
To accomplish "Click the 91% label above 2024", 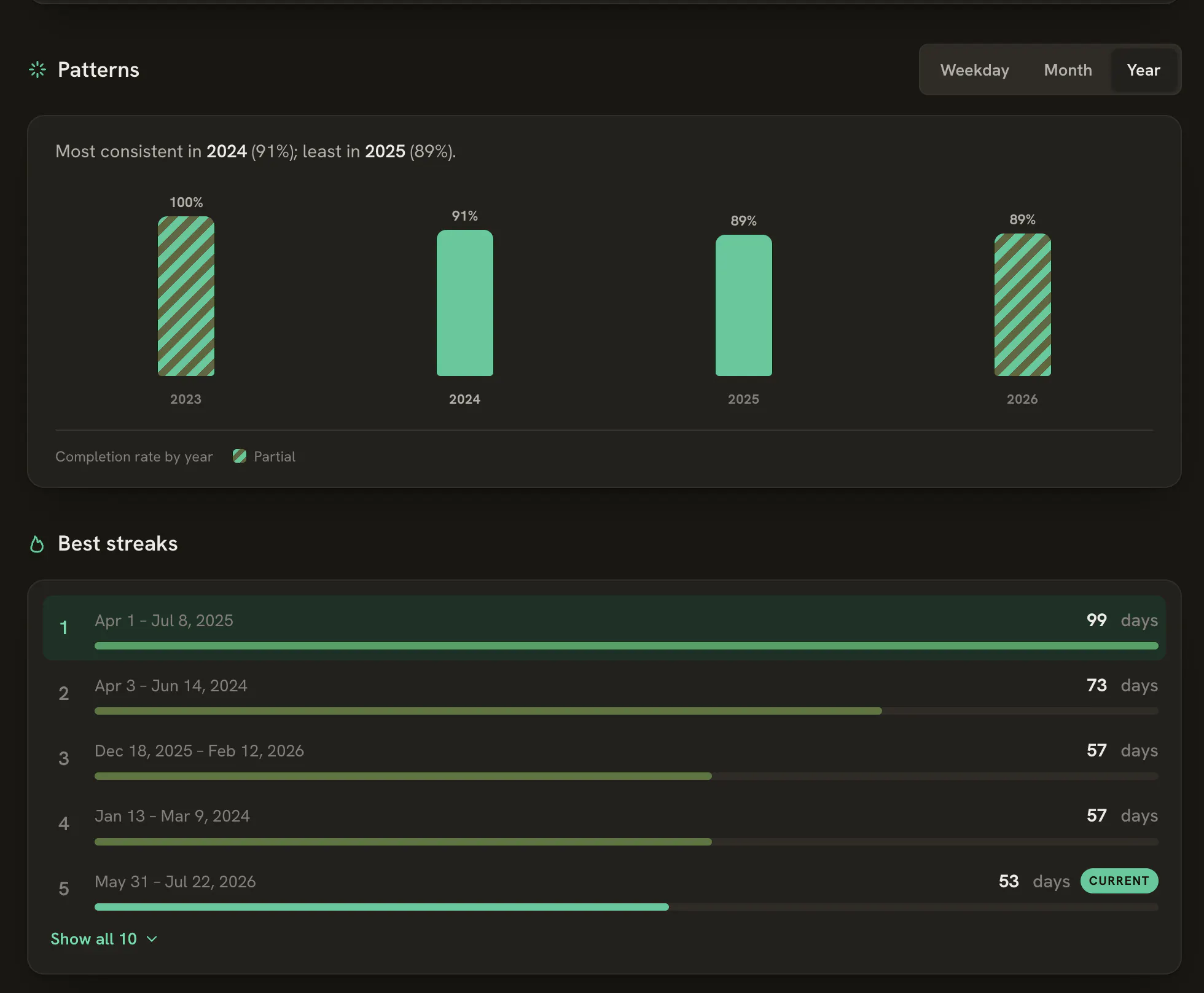I will (465, 216).
